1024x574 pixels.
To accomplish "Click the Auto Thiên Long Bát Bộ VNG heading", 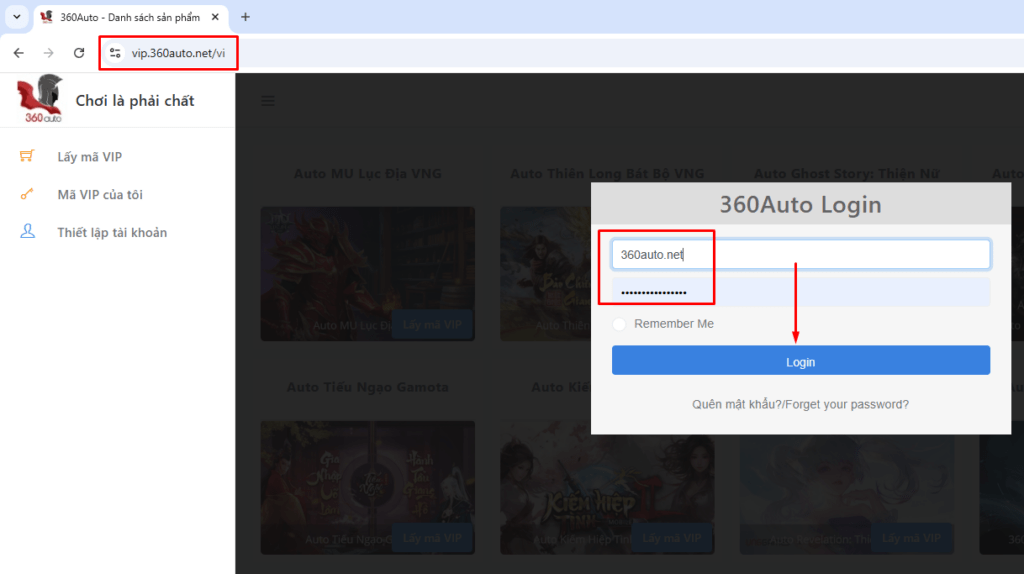I will point(607,174).
